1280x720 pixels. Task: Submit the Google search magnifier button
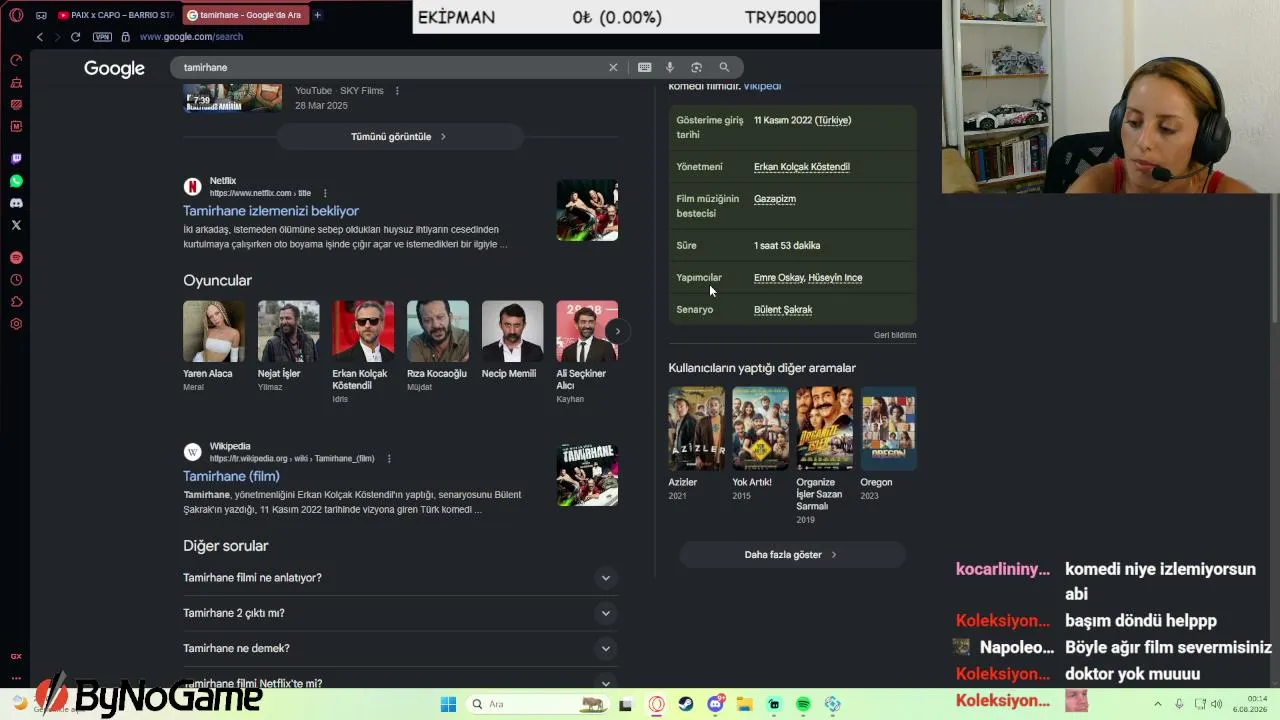[x=724, y=67]
